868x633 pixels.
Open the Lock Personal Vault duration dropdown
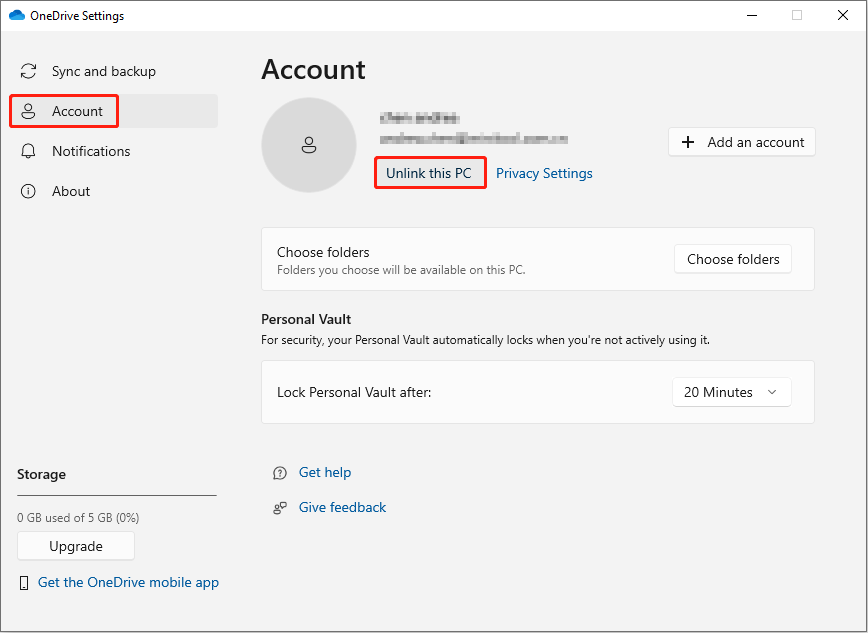(x=731, y=392)
